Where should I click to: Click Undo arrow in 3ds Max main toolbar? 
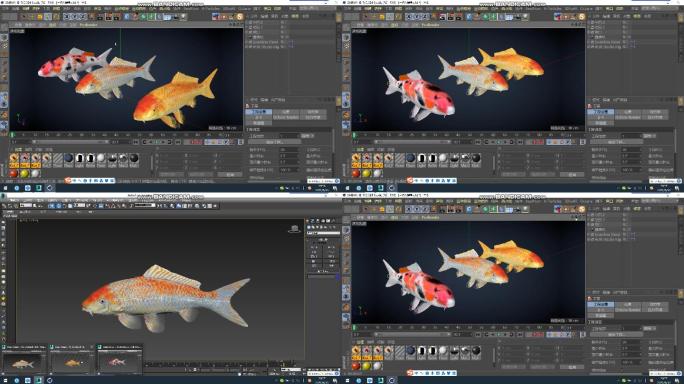tap(5, 206)
